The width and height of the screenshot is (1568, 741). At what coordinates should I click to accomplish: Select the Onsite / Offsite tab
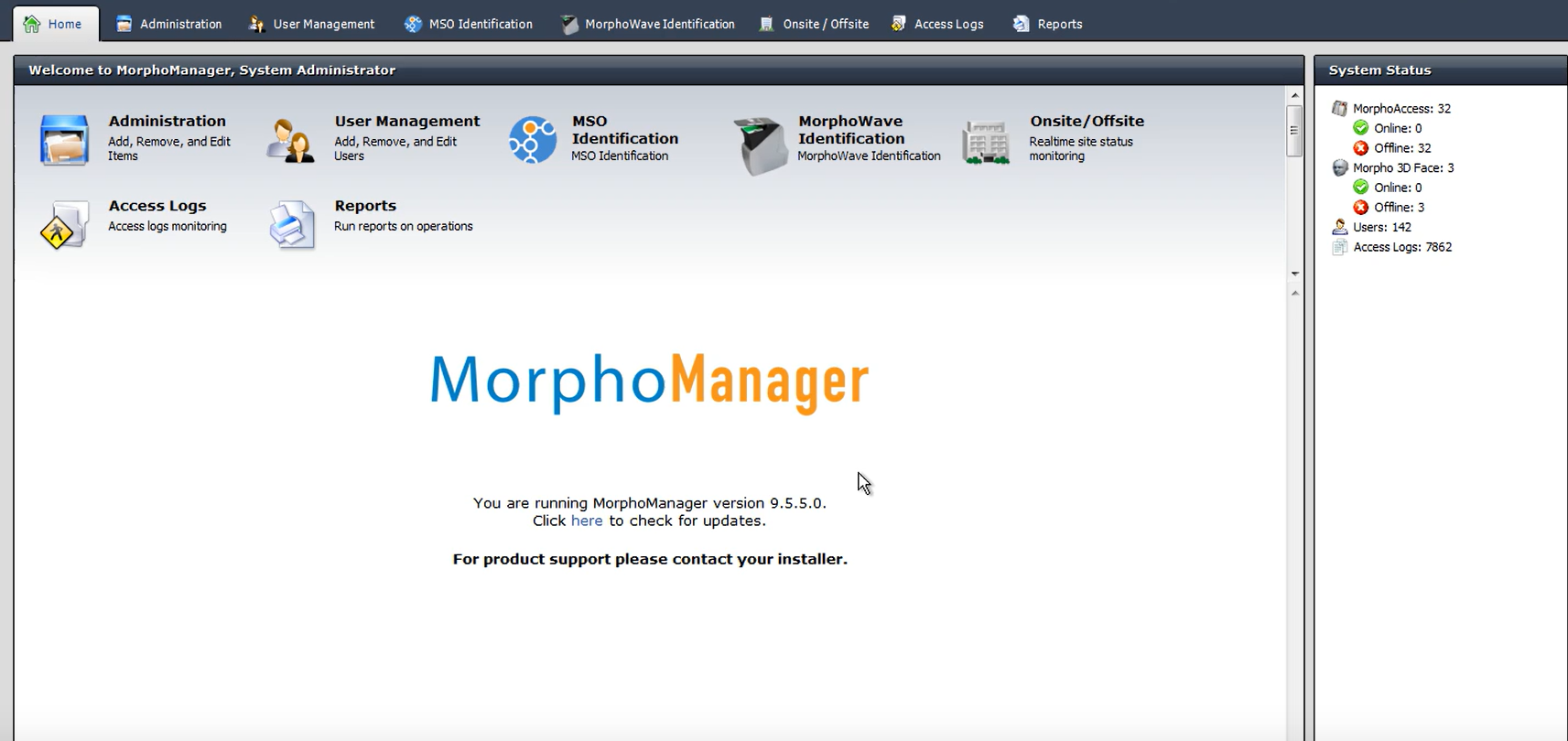point(814,24)
